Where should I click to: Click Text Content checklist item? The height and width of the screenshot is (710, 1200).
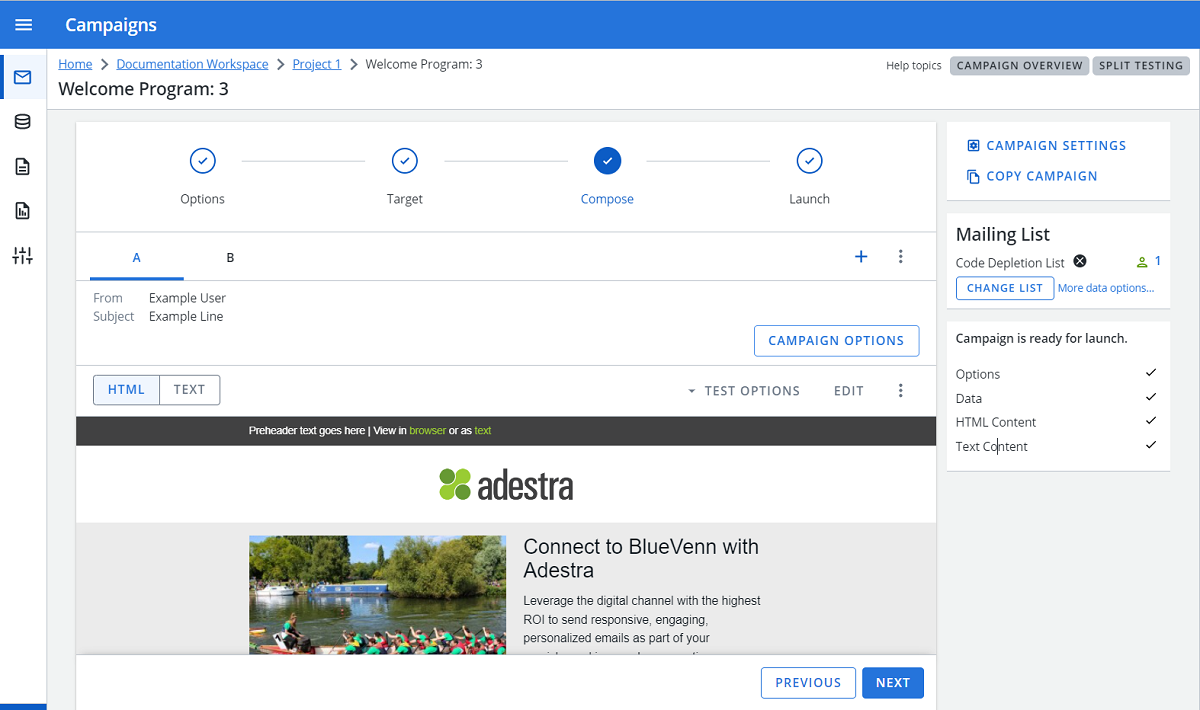pyautogui.click(x=992, y=446)
